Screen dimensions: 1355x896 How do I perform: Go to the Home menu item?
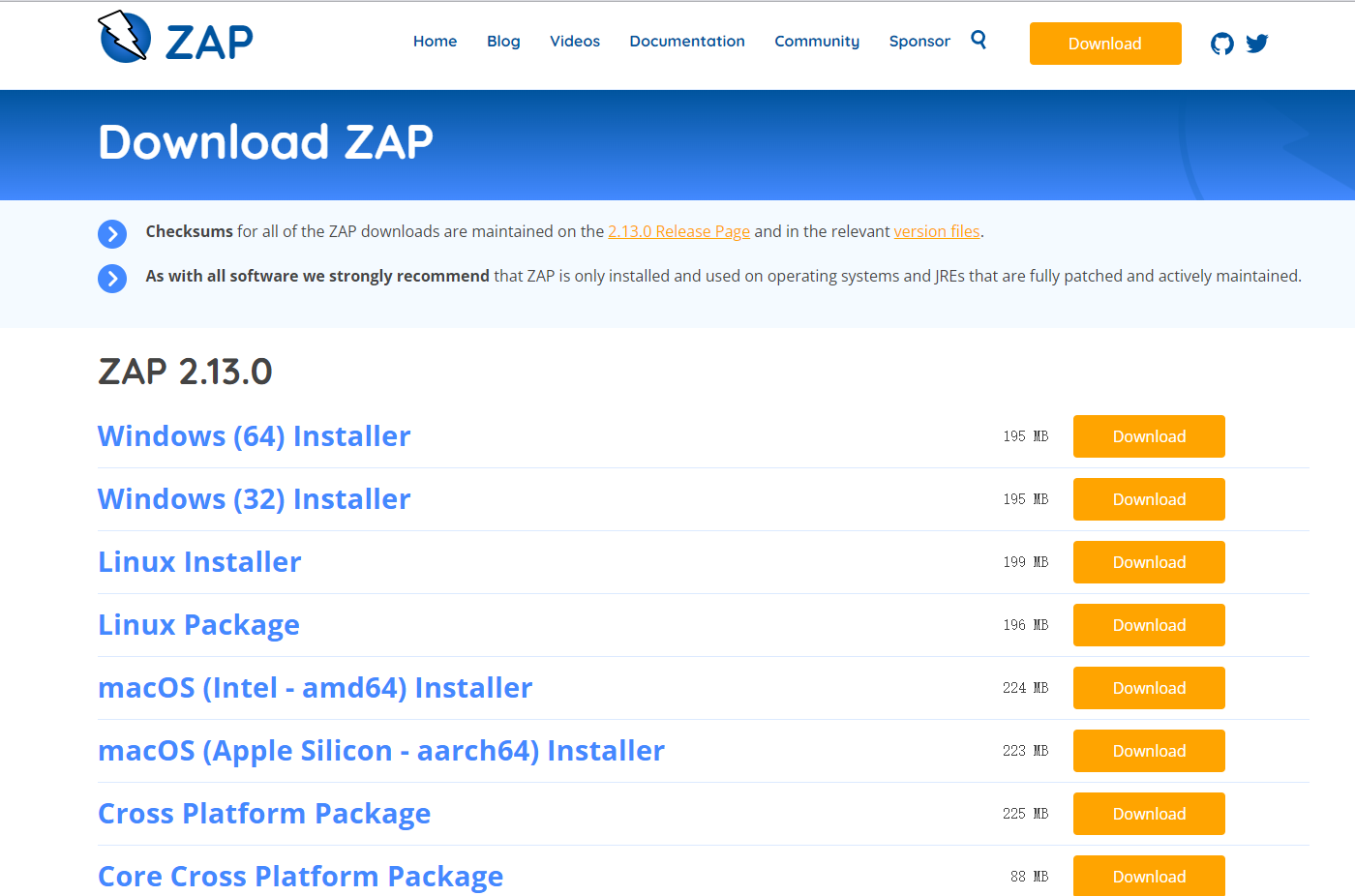click(435, 42)
